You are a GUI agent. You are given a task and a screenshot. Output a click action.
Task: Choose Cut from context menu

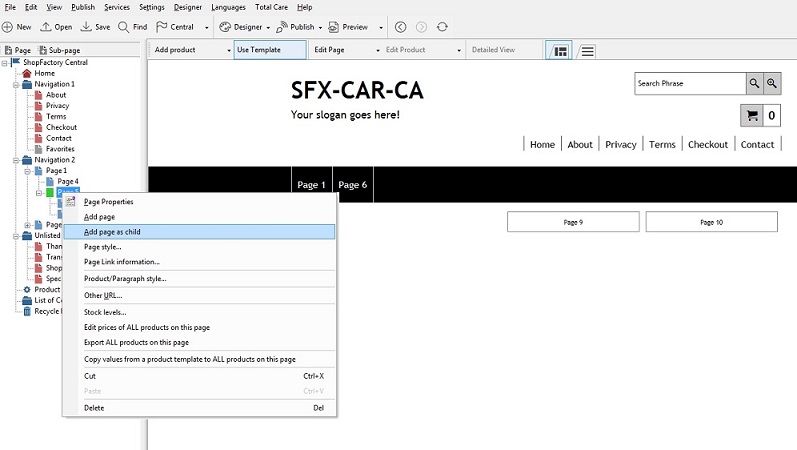click(x=199, y=376)
